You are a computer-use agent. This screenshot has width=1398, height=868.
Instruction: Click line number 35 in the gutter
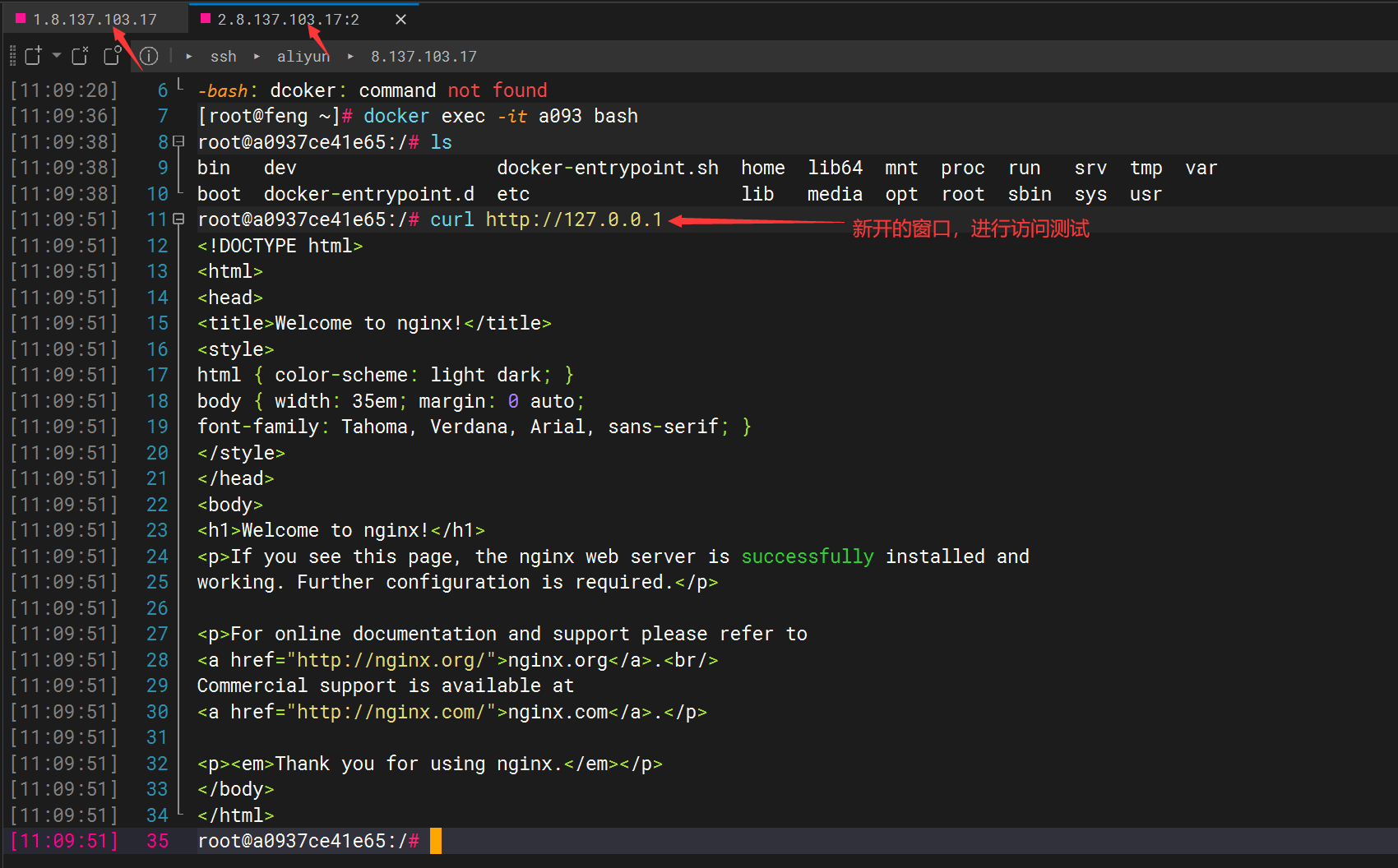coord(157,841)
